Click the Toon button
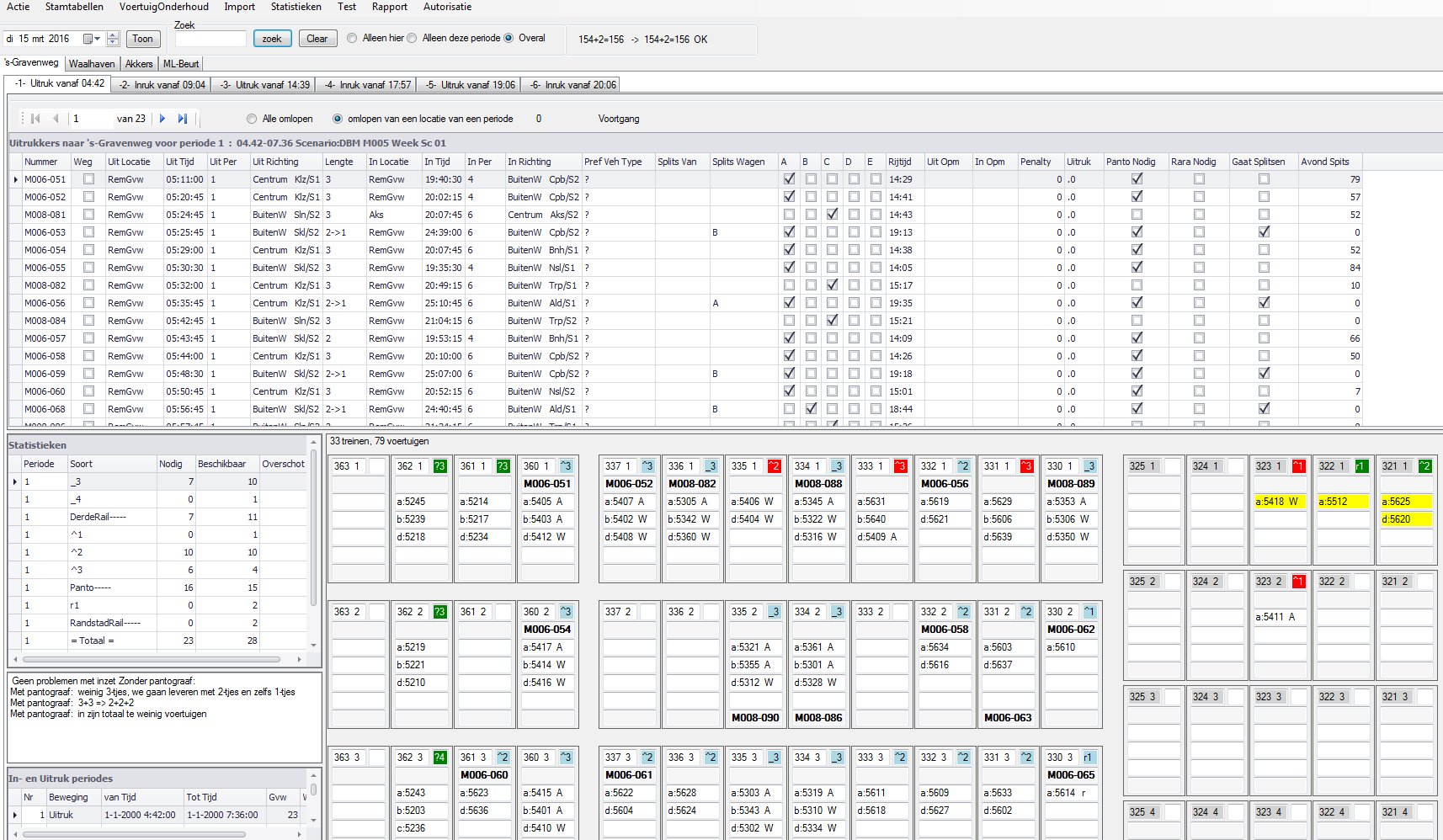Viewport: 1443px width, 840px height. (143, 39)
